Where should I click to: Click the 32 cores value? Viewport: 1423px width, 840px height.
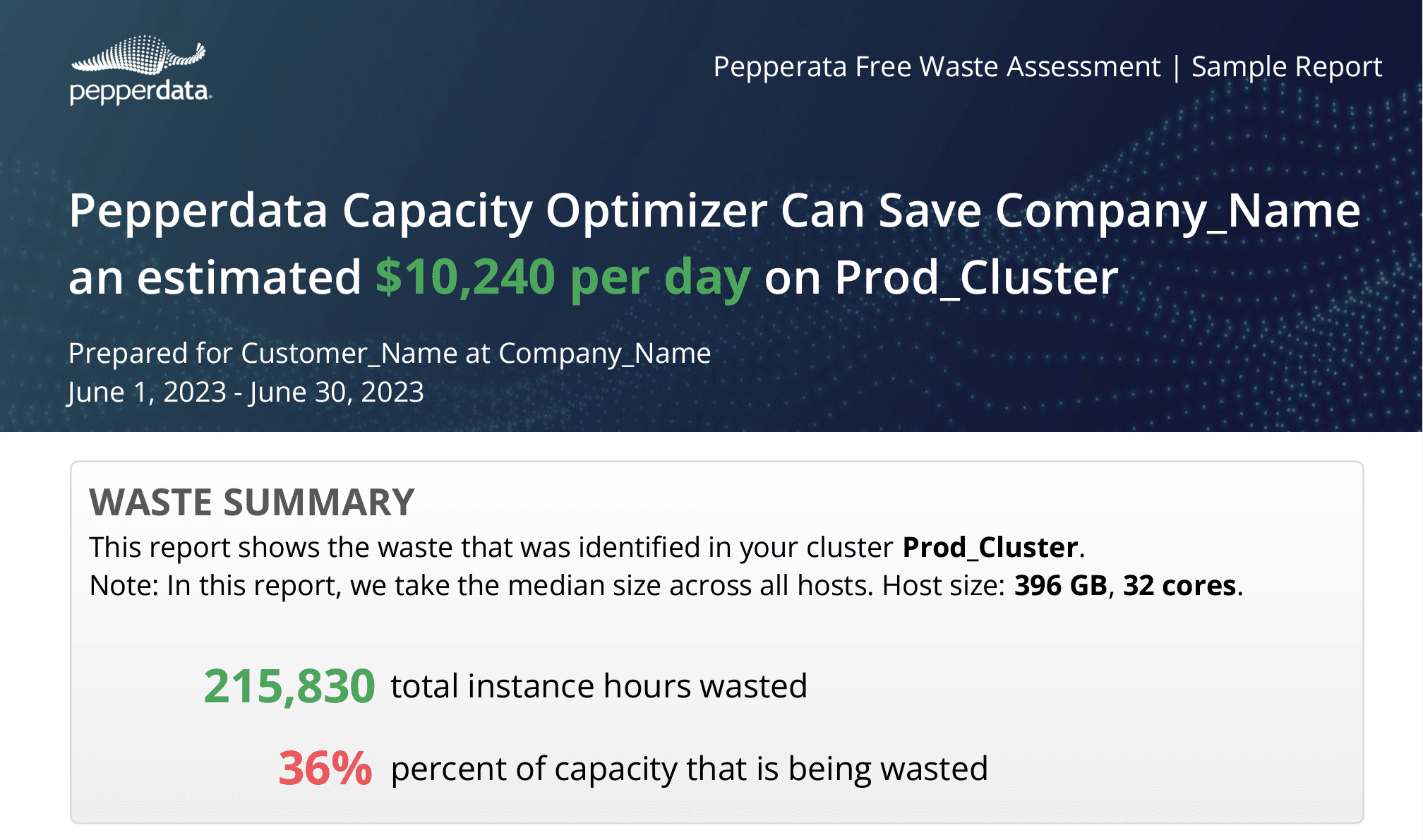click(x=1179, y=586)
